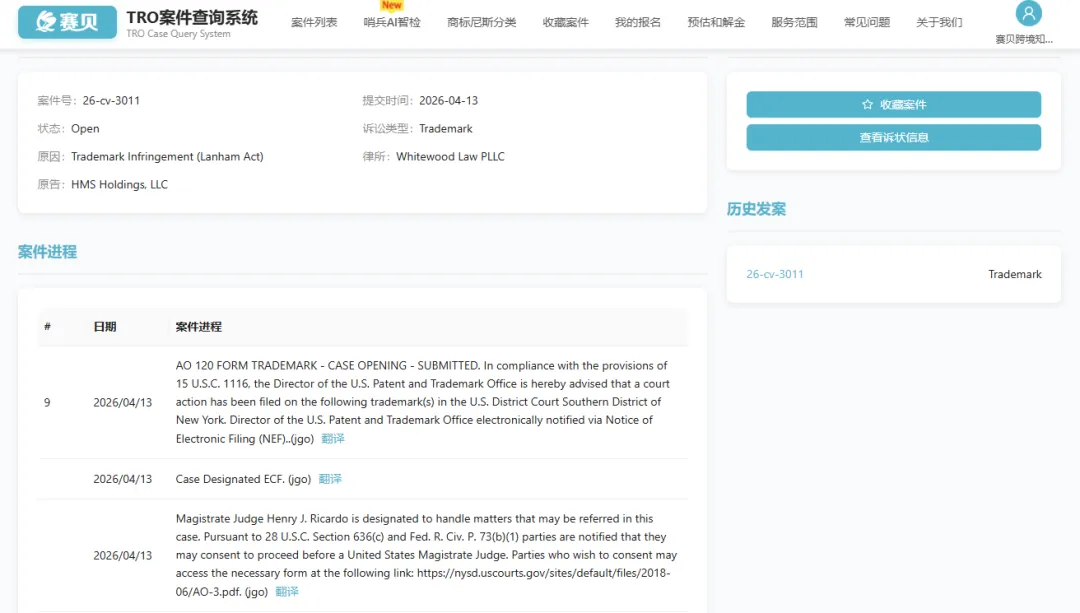This screenshot has width=1080, height=613.
Task: Select the submission date 2026-04-13
Action: [448, 101]
